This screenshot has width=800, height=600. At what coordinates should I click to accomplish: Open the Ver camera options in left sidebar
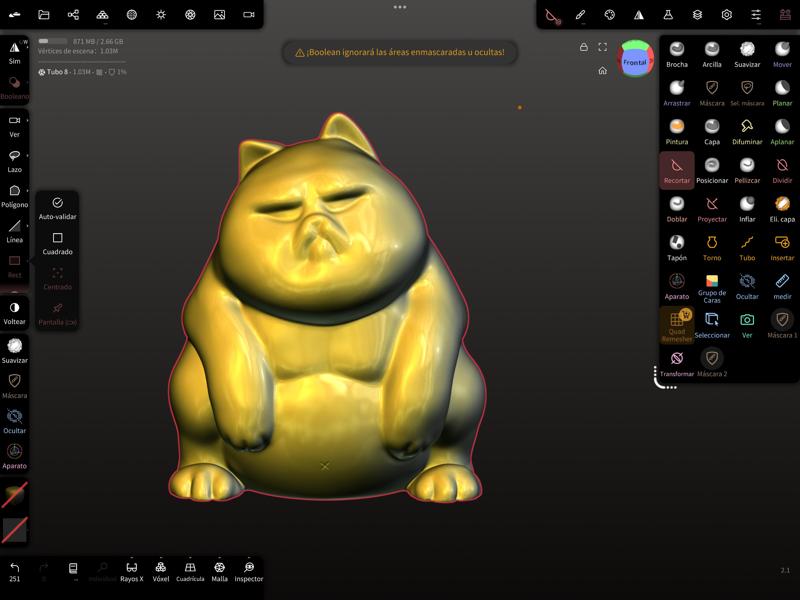pos(14,127)
